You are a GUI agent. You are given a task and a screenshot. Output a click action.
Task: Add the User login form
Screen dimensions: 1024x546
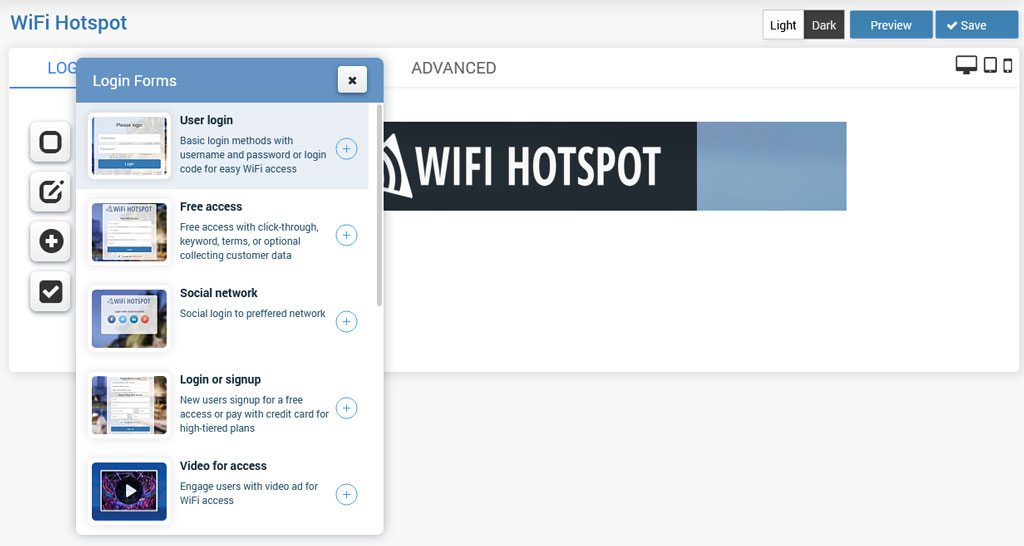click(346, 149)
